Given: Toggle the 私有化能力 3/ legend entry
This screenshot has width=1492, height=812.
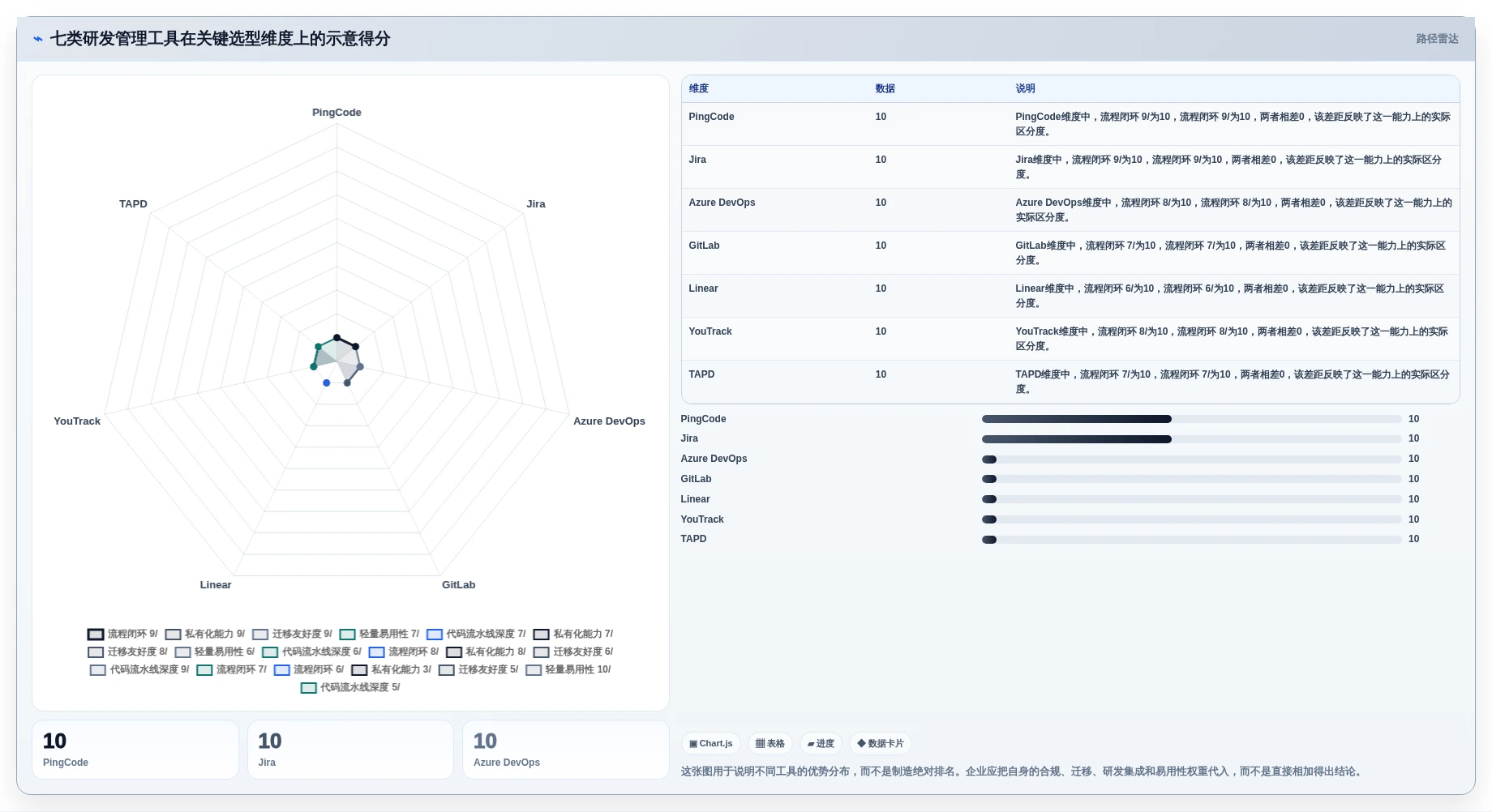Looking at the screenshot, I should [391, 669].
